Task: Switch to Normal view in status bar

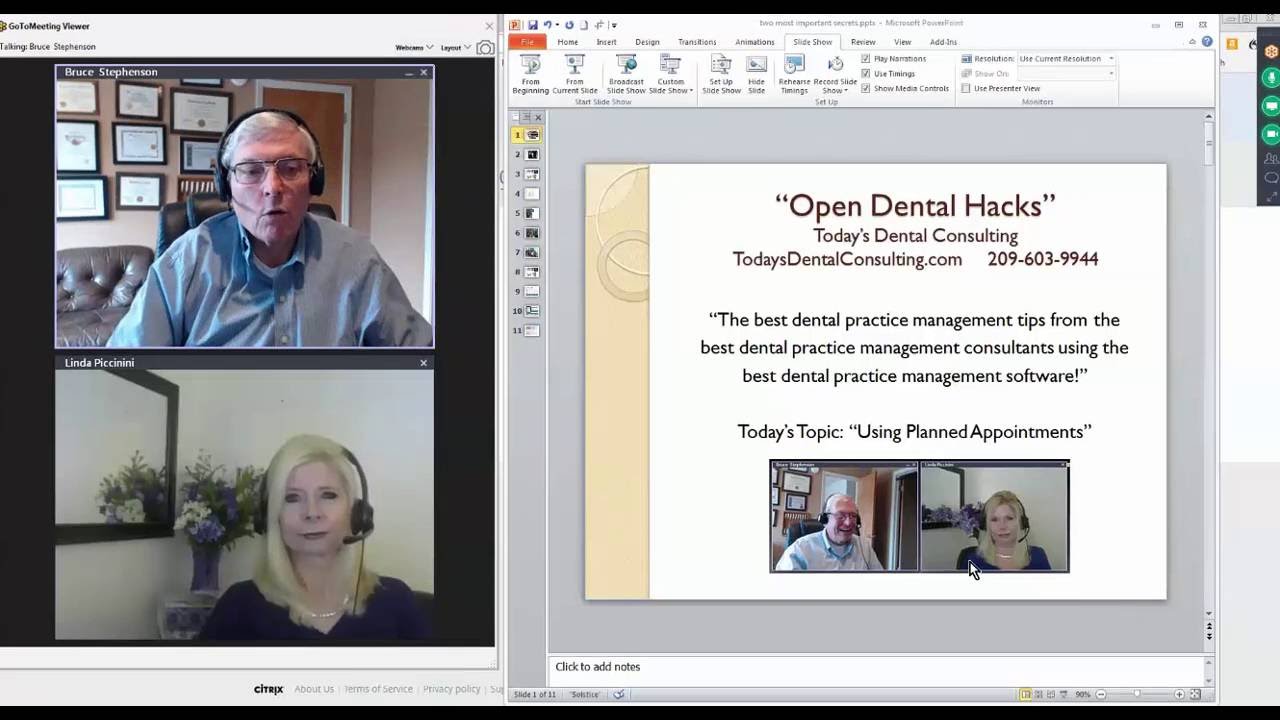Action: [1026, 694]
